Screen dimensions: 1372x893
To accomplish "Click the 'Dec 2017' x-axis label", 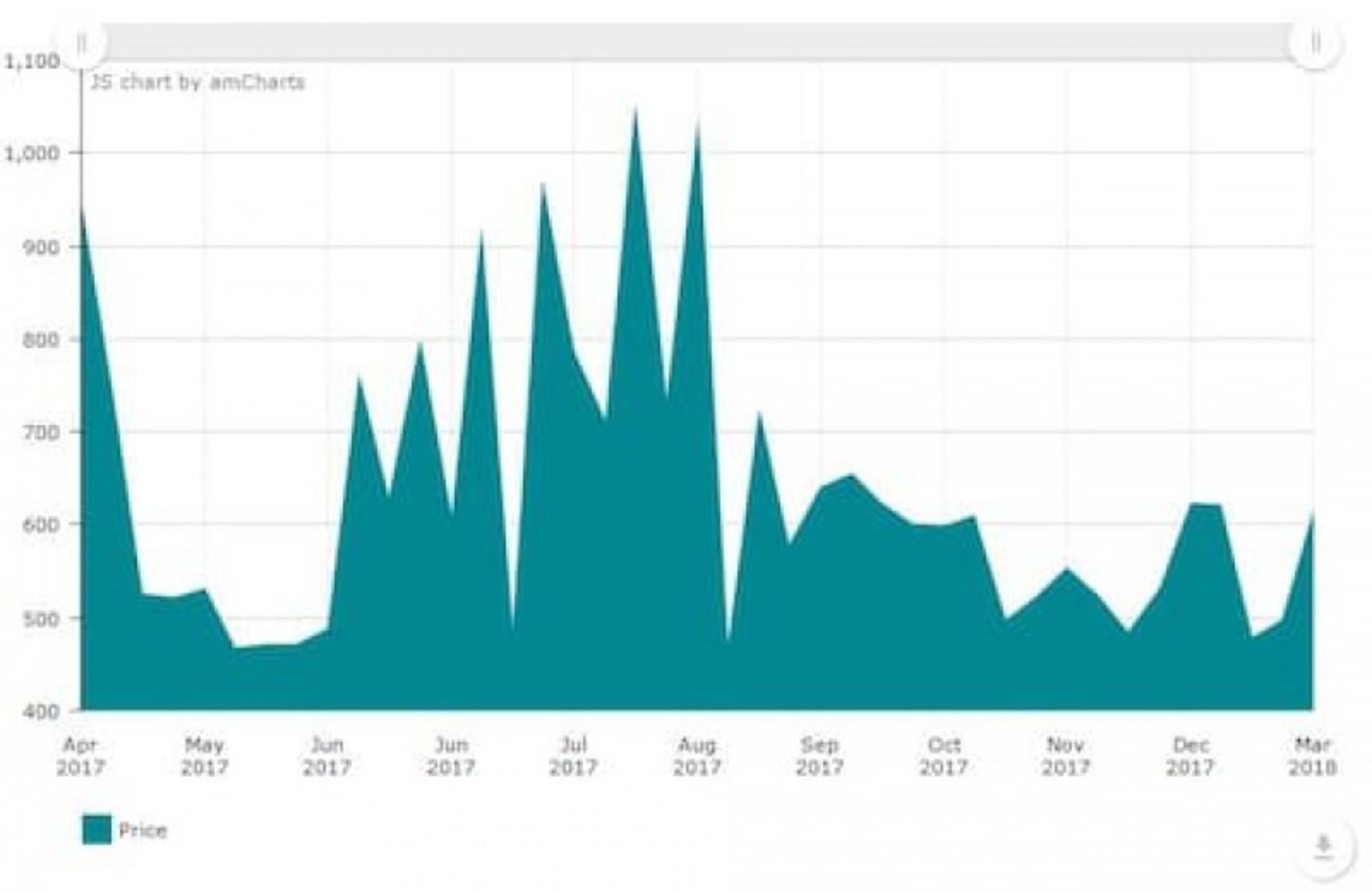I will (x=1190, y=757).
